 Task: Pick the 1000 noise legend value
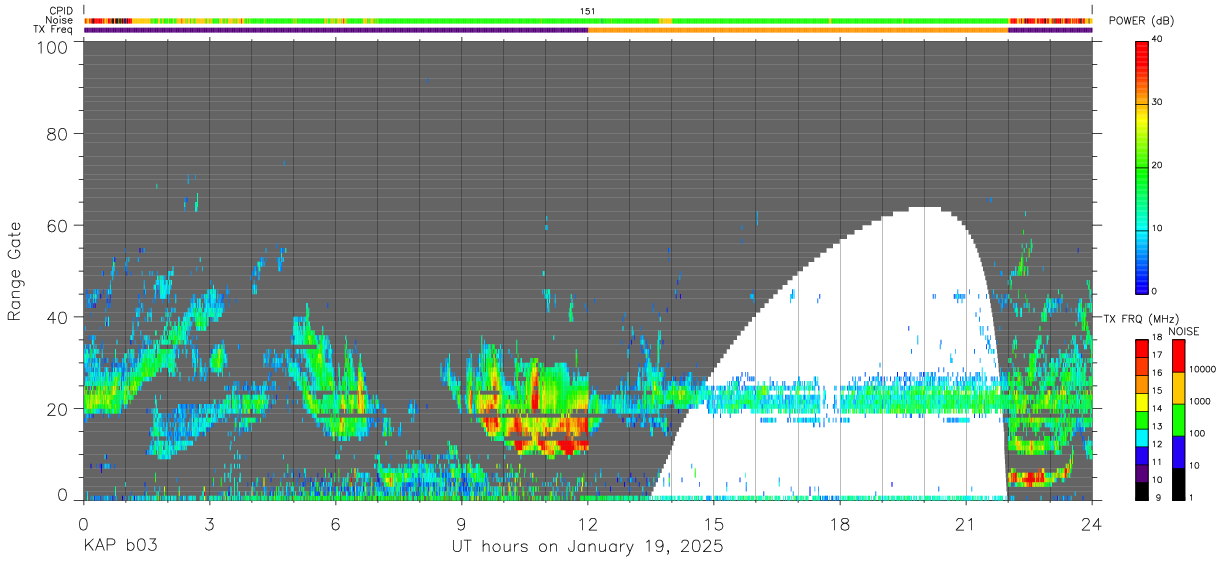click(1200, 401)
